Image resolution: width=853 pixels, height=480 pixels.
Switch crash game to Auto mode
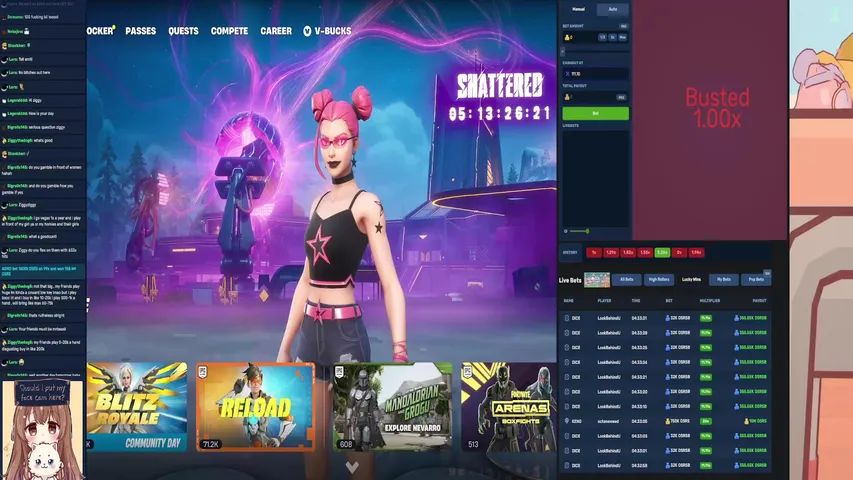pos(613,9)
